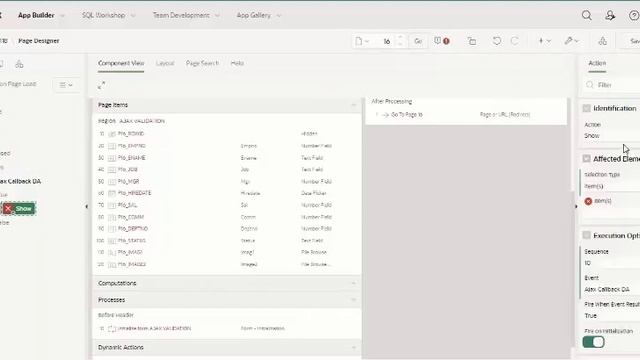This screenshot has height=360, width=640.
Task: Select the P16_STATUS page item row
Action: point(226,241)
